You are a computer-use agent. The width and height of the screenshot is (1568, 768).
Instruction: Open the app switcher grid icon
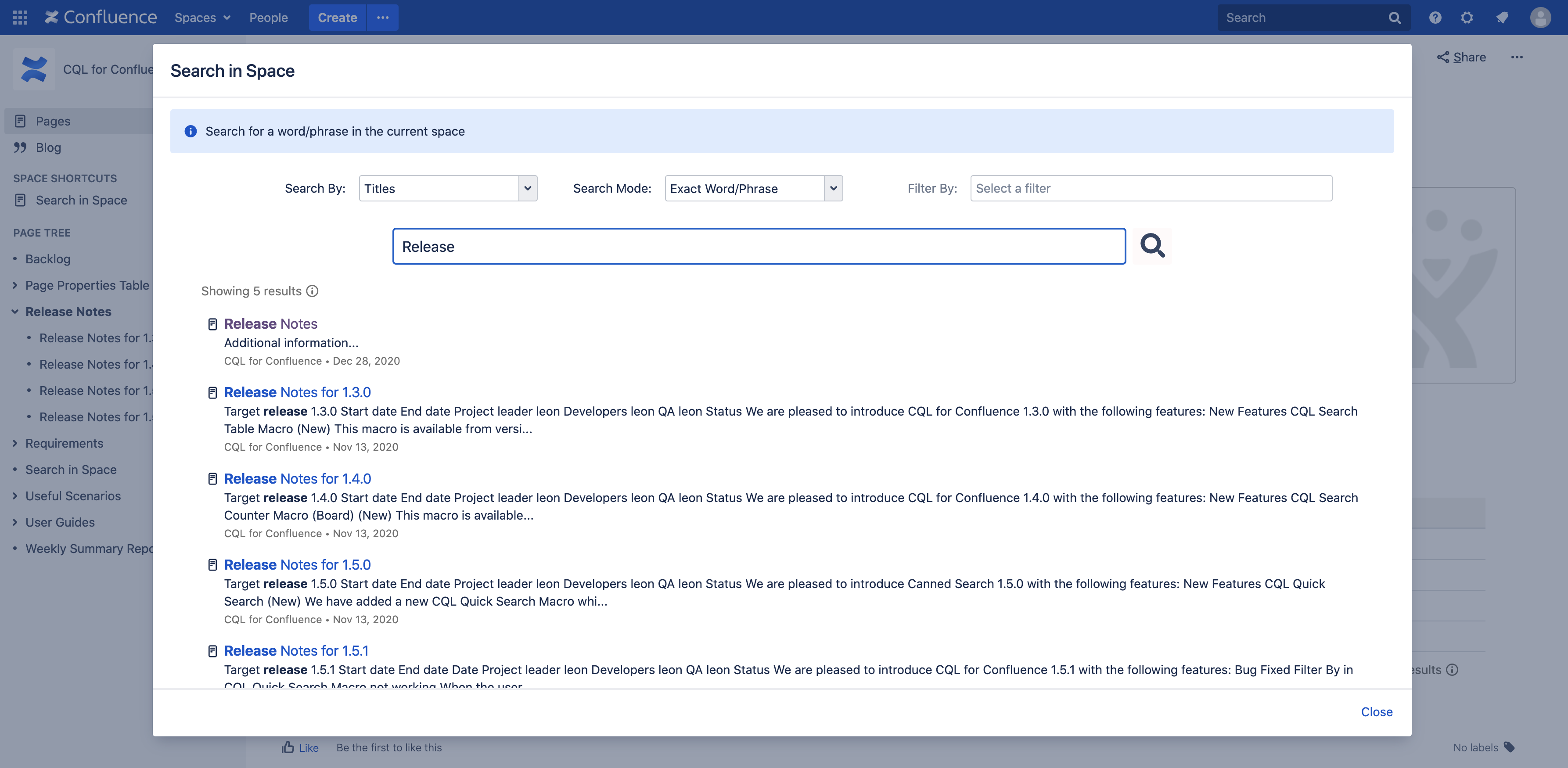(20, 18)
